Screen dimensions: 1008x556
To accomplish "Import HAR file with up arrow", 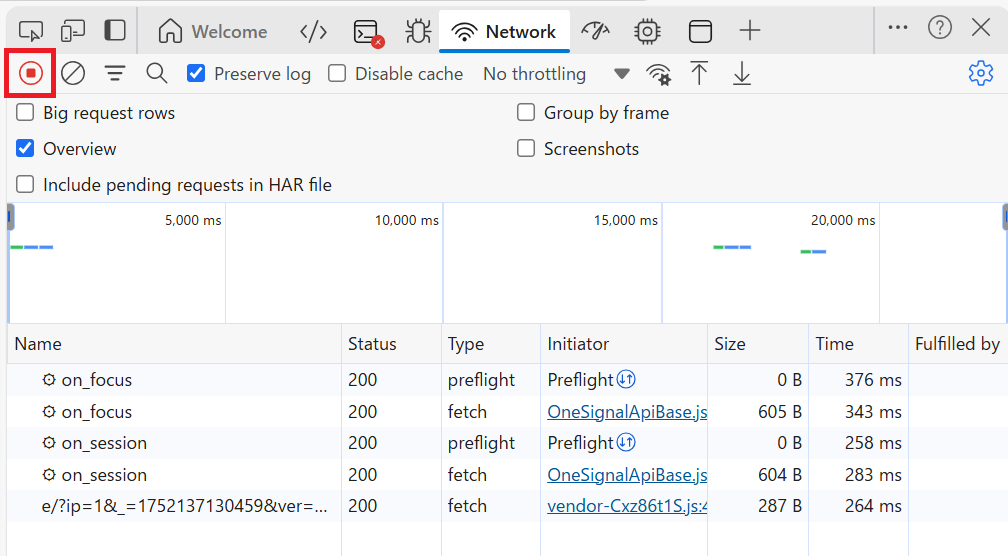I will [x=700, y=73].
